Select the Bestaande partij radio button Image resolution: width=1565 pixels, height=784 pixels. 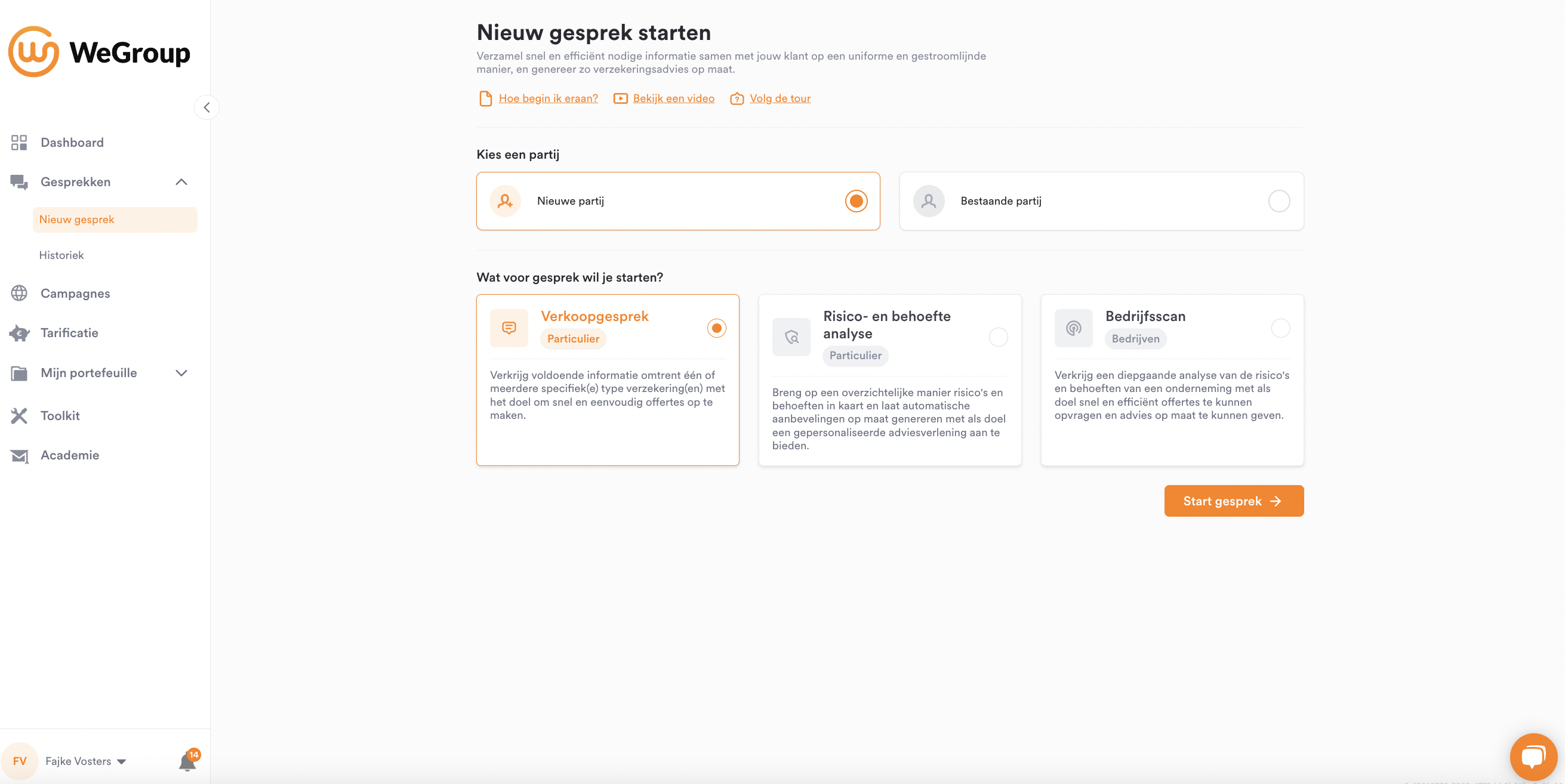[x=1279, y=201]
